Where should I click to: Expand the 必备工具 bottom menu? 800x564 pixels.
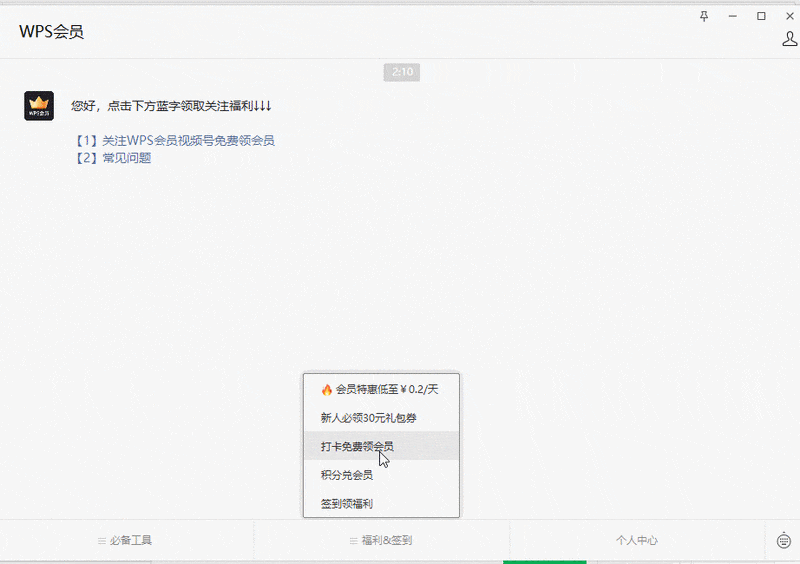click(x=126, y=540)
